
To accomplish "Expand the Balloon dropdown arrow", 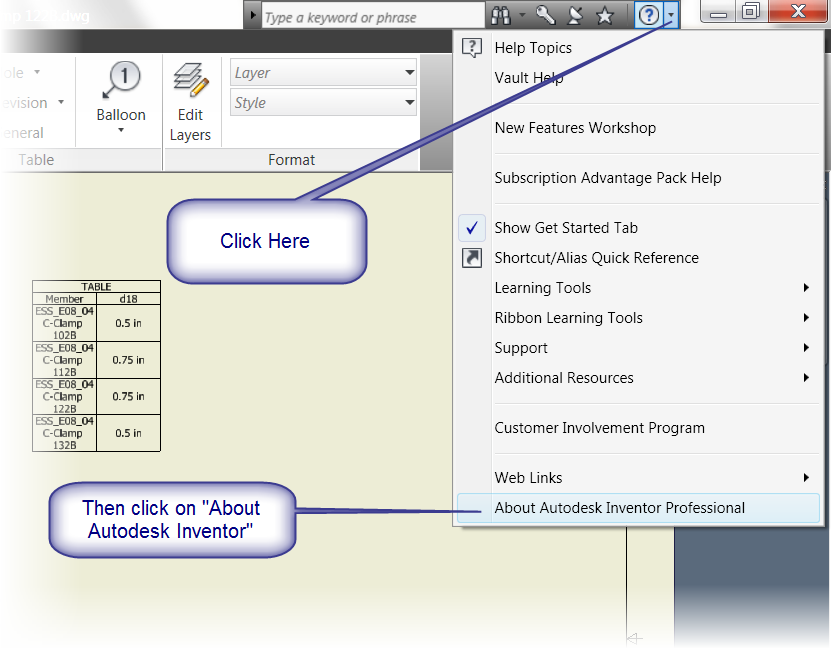I will click(x=121, y=130).
